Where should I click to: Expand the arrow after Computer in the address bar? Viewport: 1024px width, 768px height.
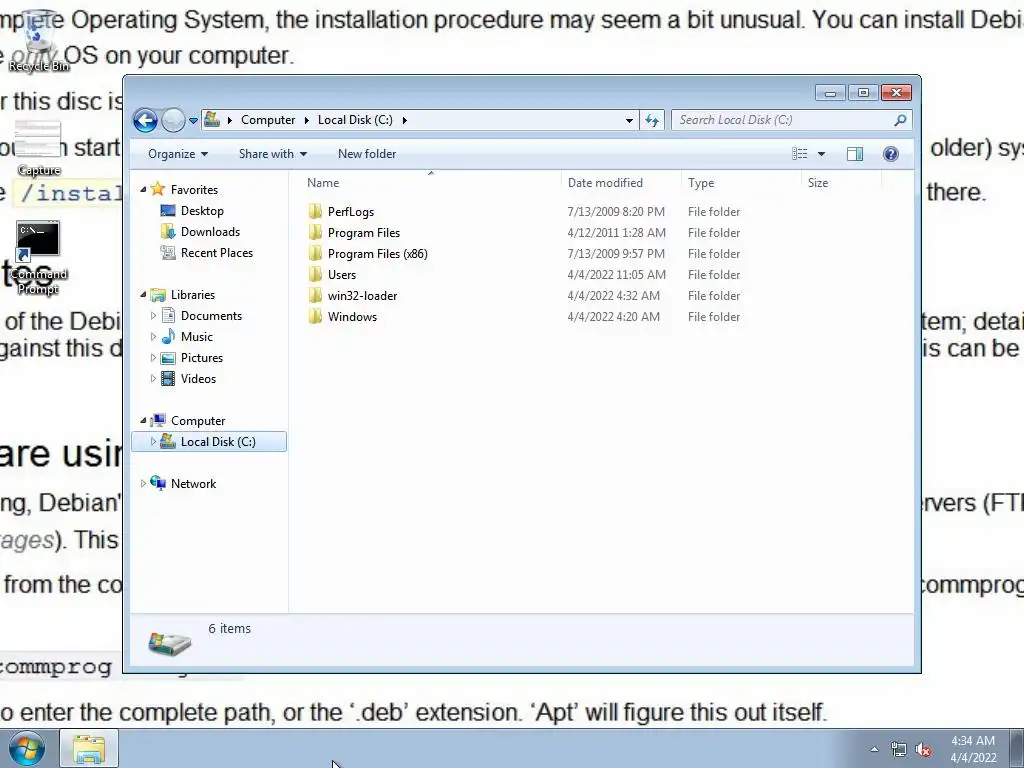tap(307, 120)
